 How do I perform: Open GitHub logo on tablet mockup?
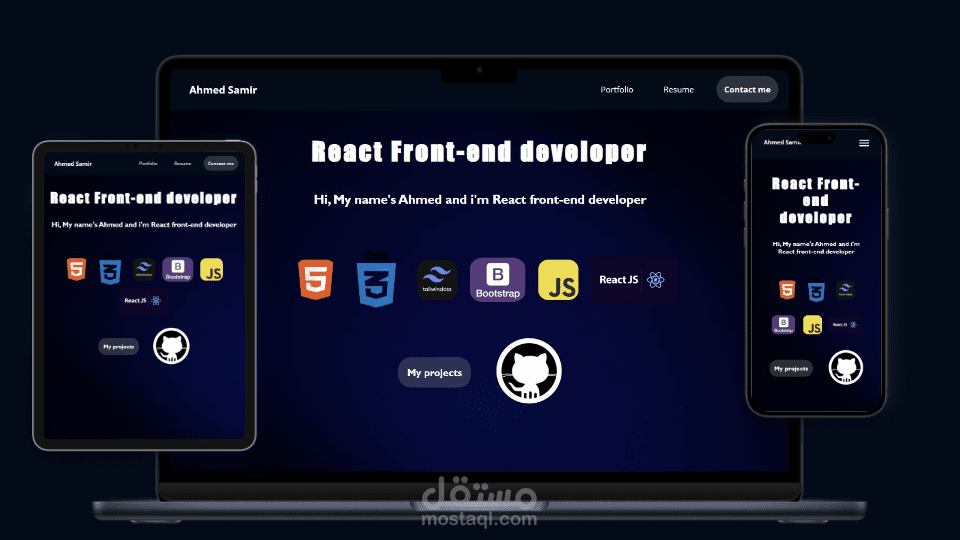pyautogui.click(x=171, y=346)
